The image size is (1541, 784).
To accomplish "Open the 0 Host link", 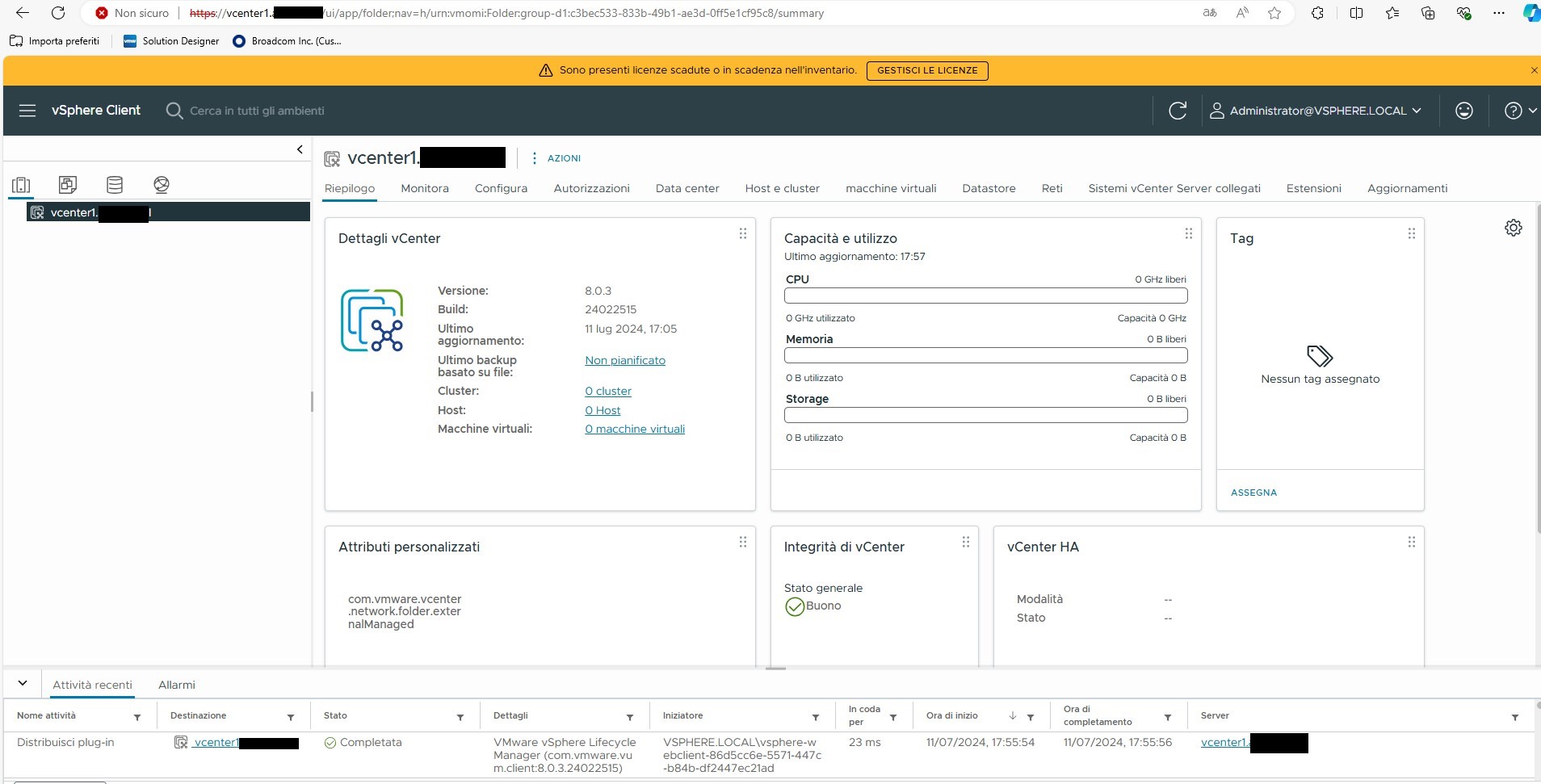I will pyautogui.click(x=603, y=410).
